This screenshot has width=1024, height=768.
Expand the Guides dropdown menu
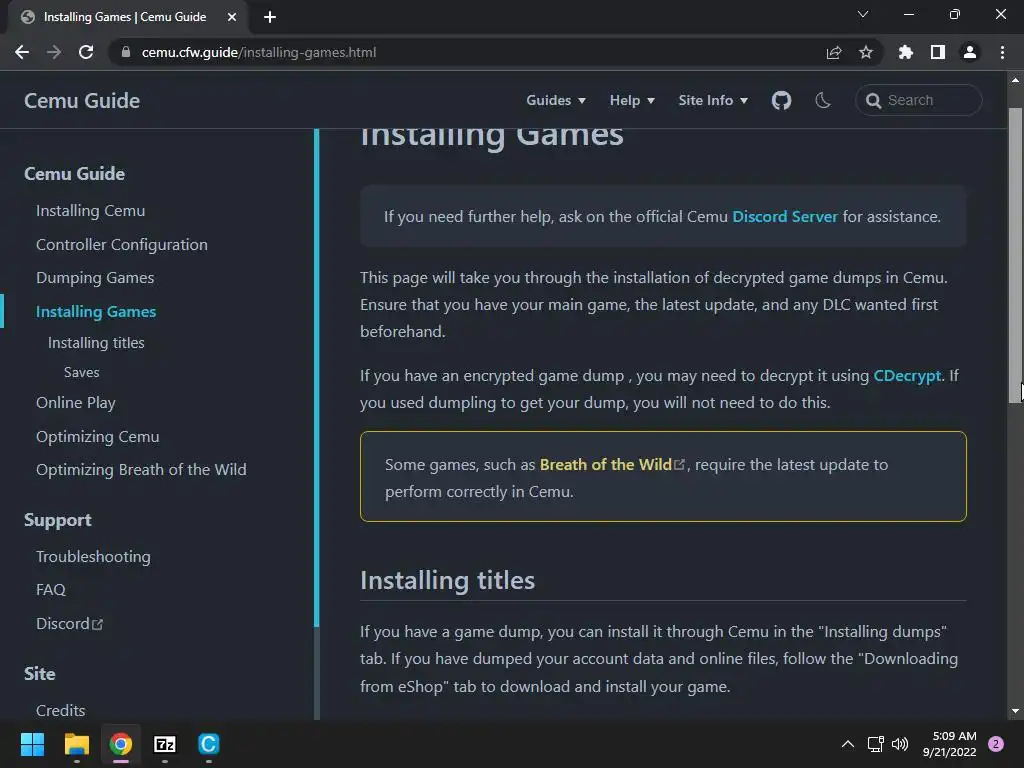click(x=556, y=101)
